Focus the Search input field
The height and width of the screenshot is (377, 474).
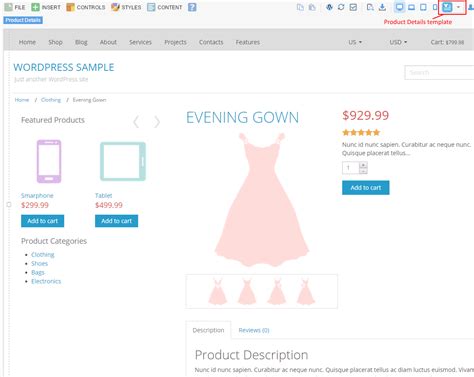click(x=439, y=72)
